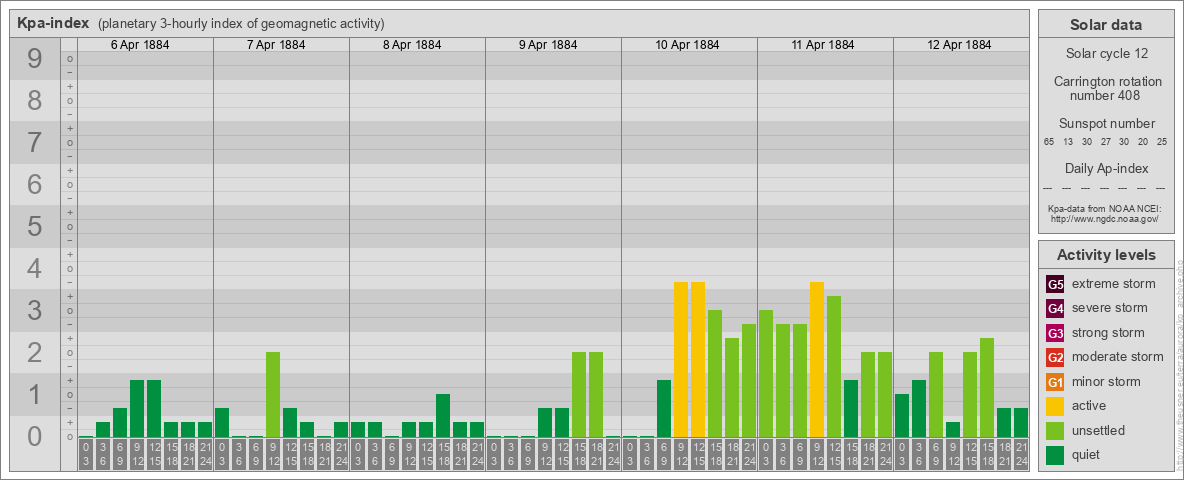Click the '0 3' time slot under 6 Apr
The height and width of the screenshot is (480, 1184).
[86, 455]
